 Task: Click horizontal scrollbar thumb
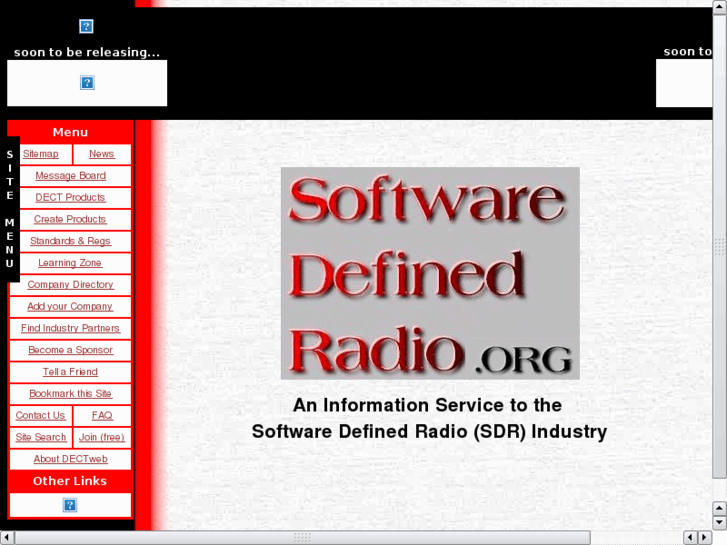pos(302,538)
